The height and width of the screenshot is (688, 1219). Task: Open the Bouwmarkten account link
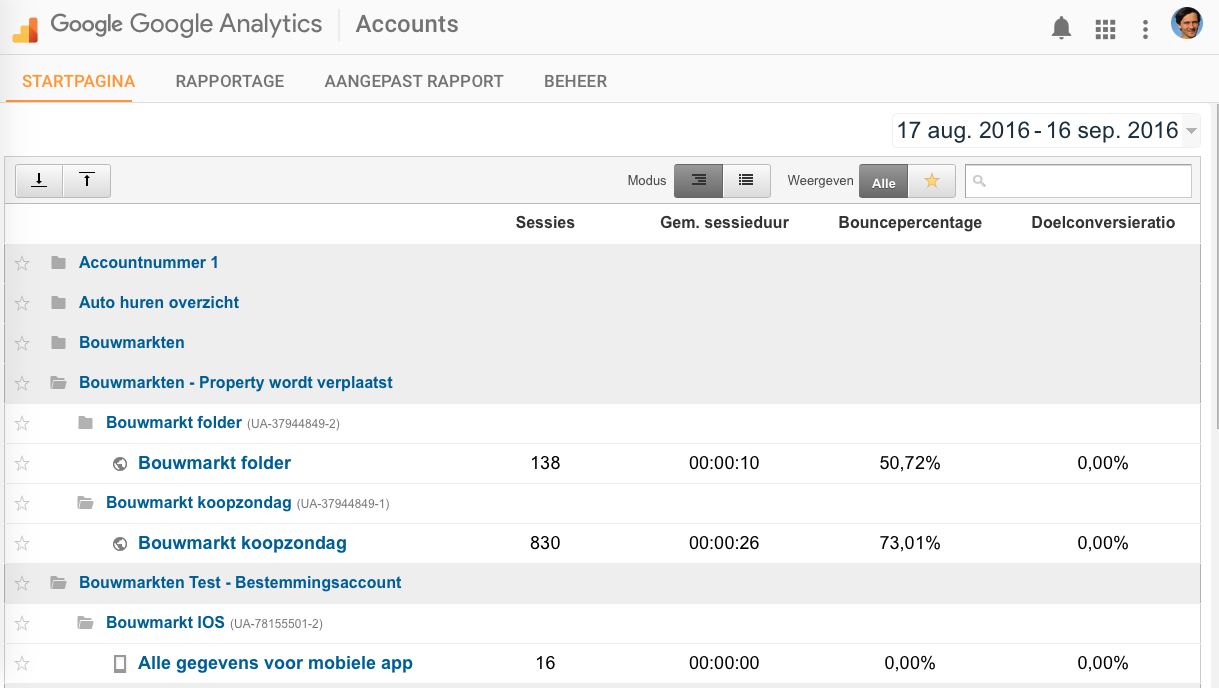point(132,342)
